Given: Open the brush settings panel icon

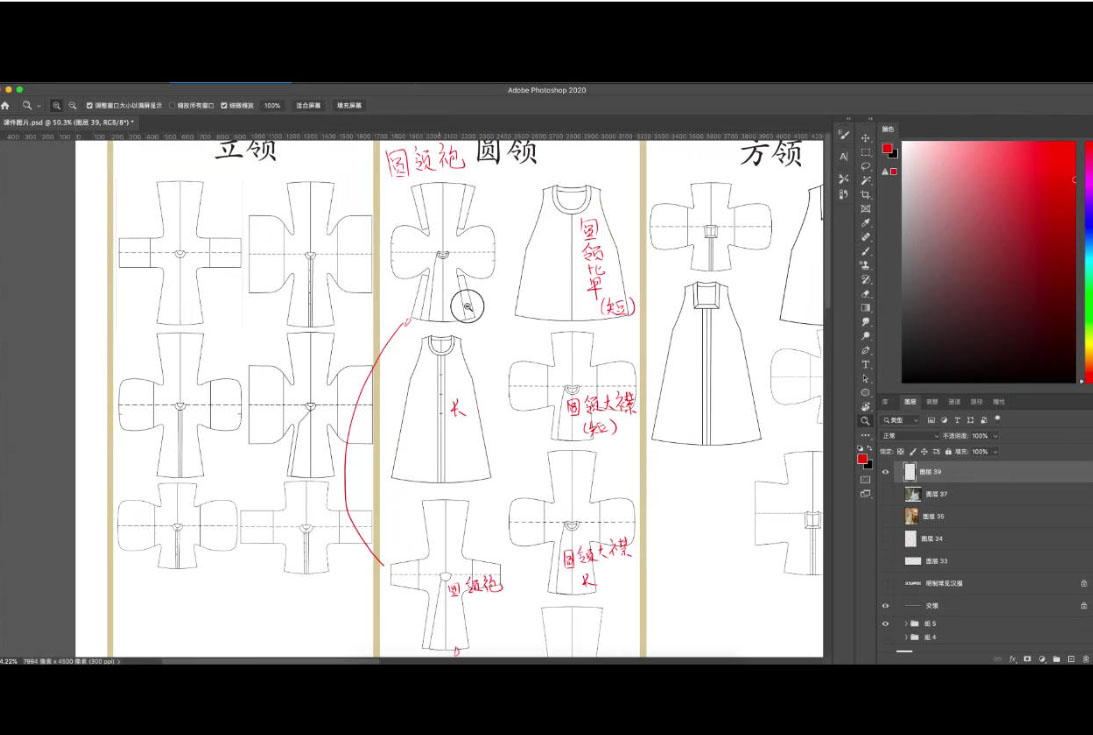Looking at the screenshot, I should (x=843, y=135).
